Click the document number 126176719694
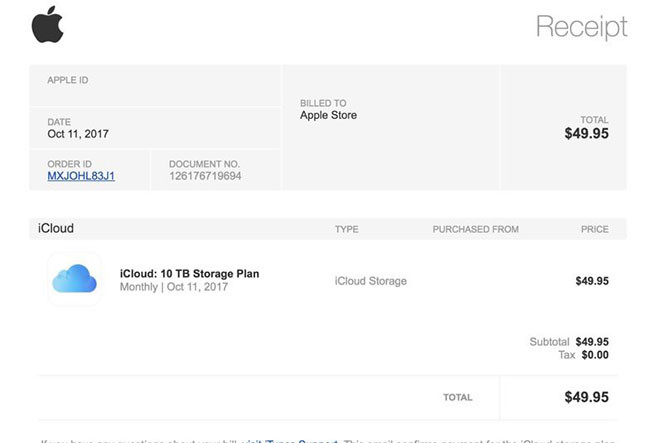665x443 pixels. 205,176
